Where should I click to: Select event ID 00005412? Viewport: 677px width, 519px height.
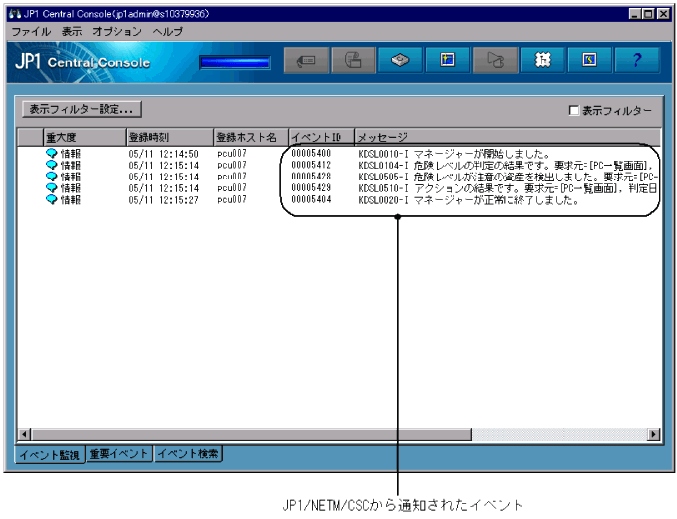311,165
